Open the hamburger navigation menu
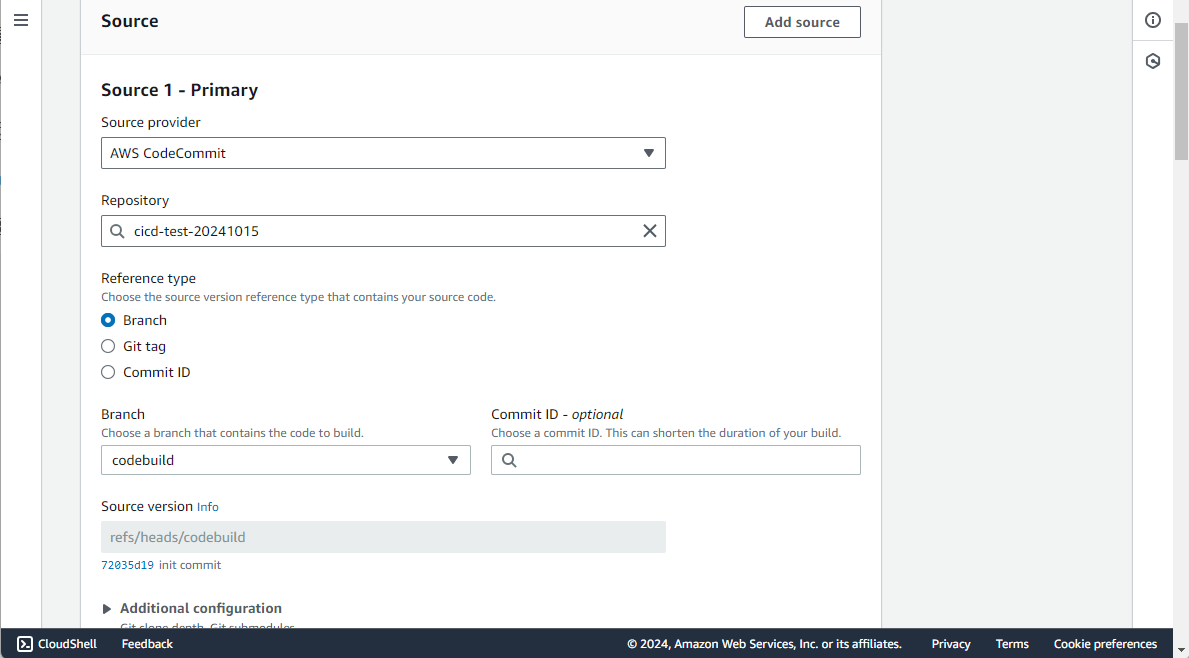The width and height of the screenshot is (1189, 658). point(20,20)
